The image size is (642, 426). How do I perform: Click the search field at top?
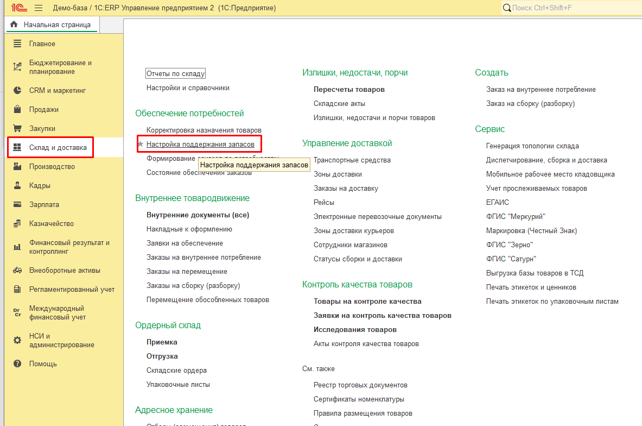(x=571, y=8)
